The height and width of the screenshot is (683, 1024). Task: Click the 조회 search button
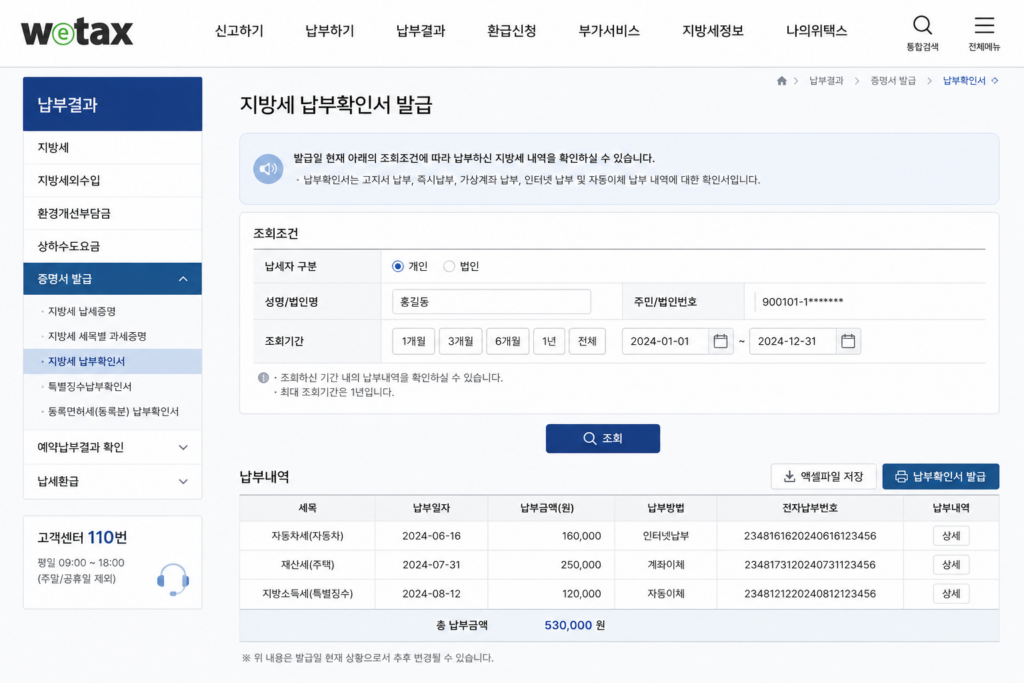(x=603, y=438)
